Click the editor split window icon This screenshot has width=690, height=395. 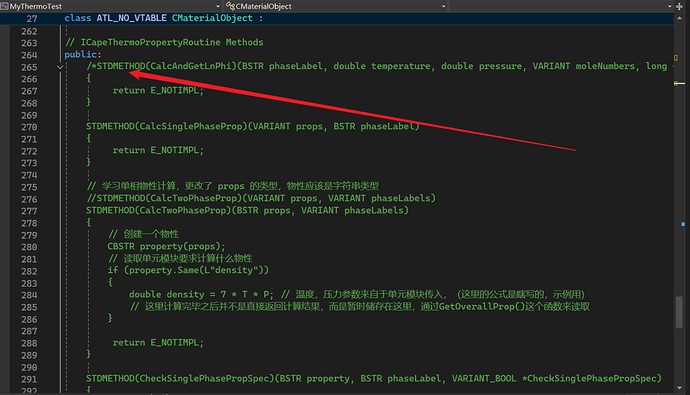679,6
